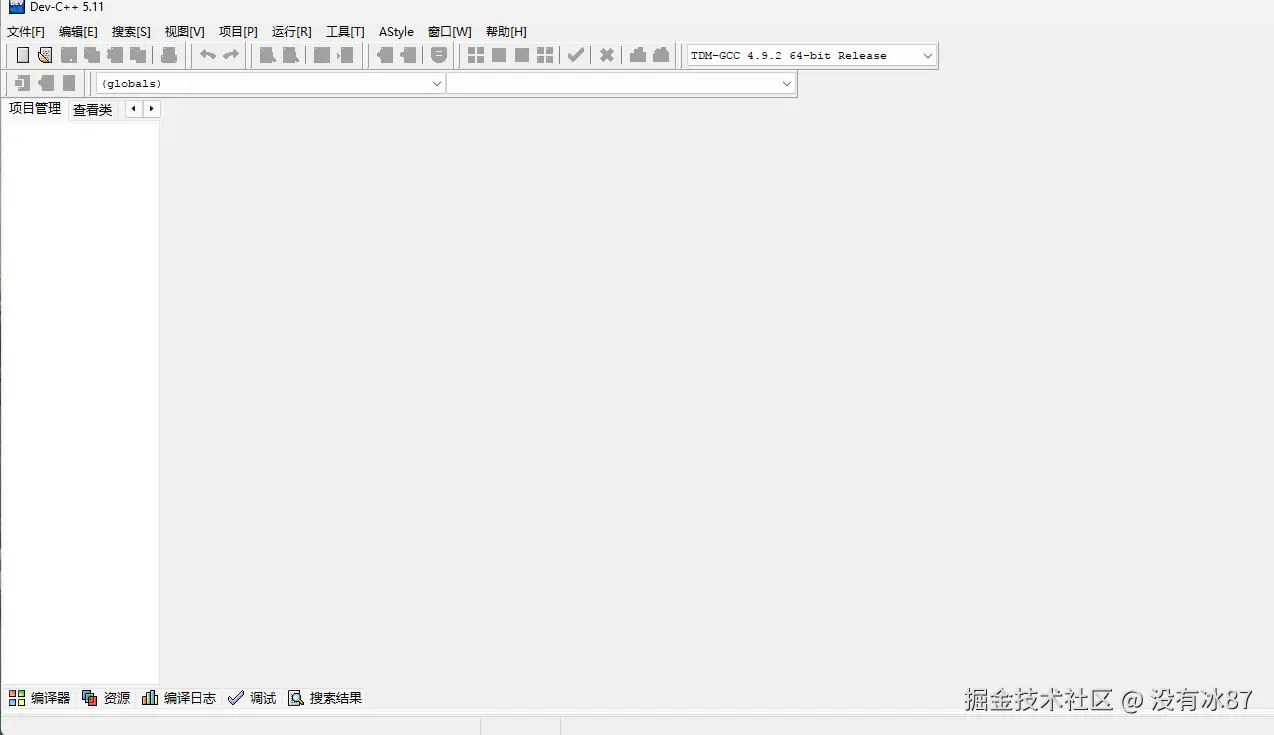1274x735 pixels.
Task: Open the 编辑[E] menu
Action: click(x=78, y=32)
